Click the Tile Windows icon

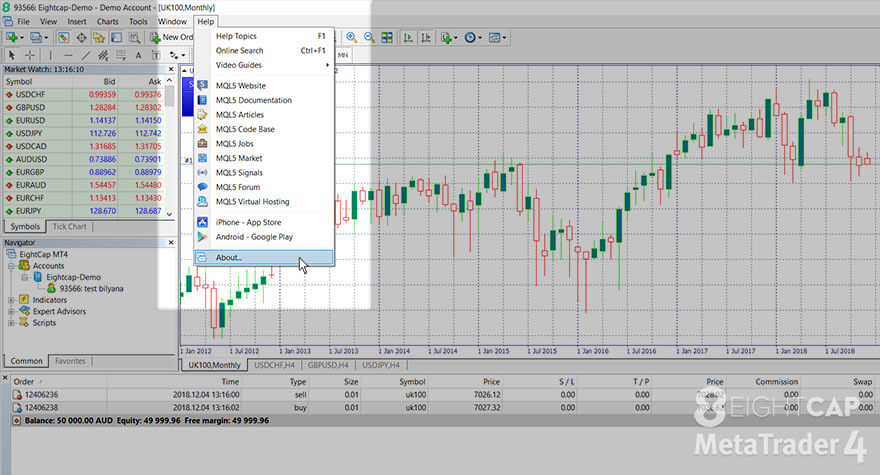(x=387, y=38)
